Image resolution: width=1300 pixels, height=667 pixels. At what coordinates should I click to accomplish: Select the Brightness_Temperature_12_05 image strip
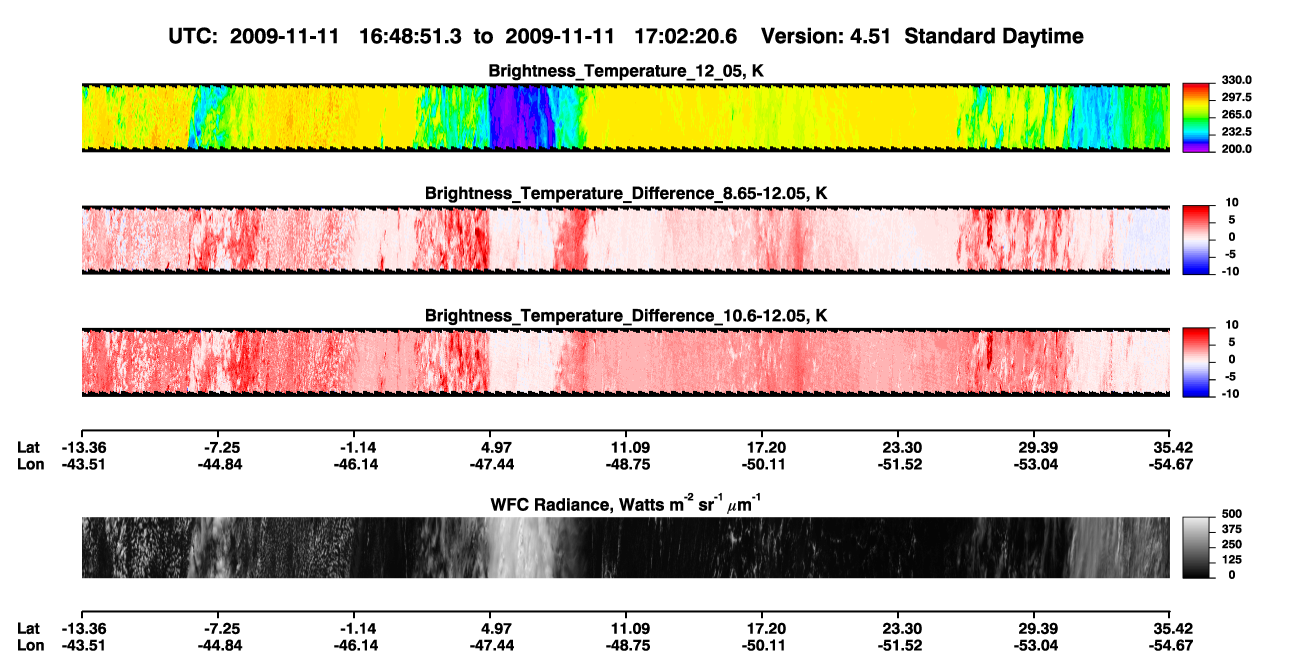625,117
